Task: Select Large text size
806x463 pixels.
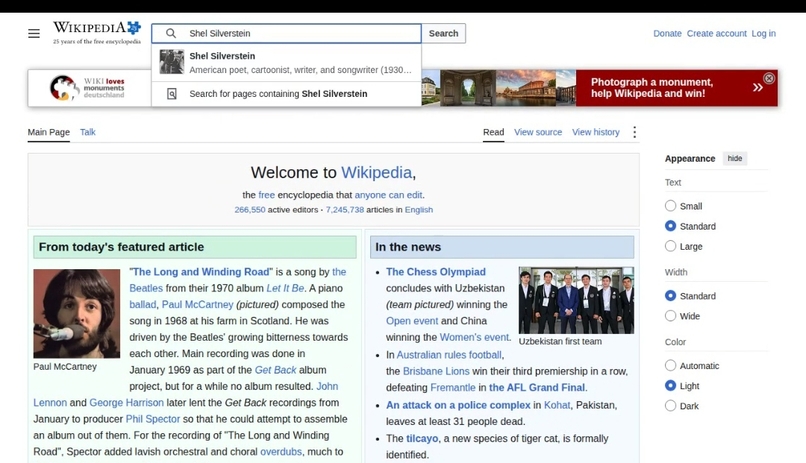Action: (x=670, y=246)
